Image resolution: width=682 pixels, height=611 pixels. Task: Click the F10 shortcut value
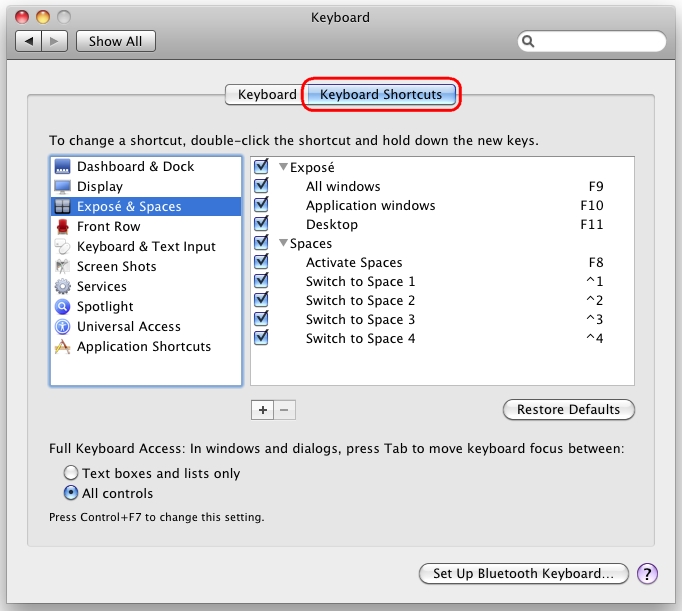pos(592,205)
